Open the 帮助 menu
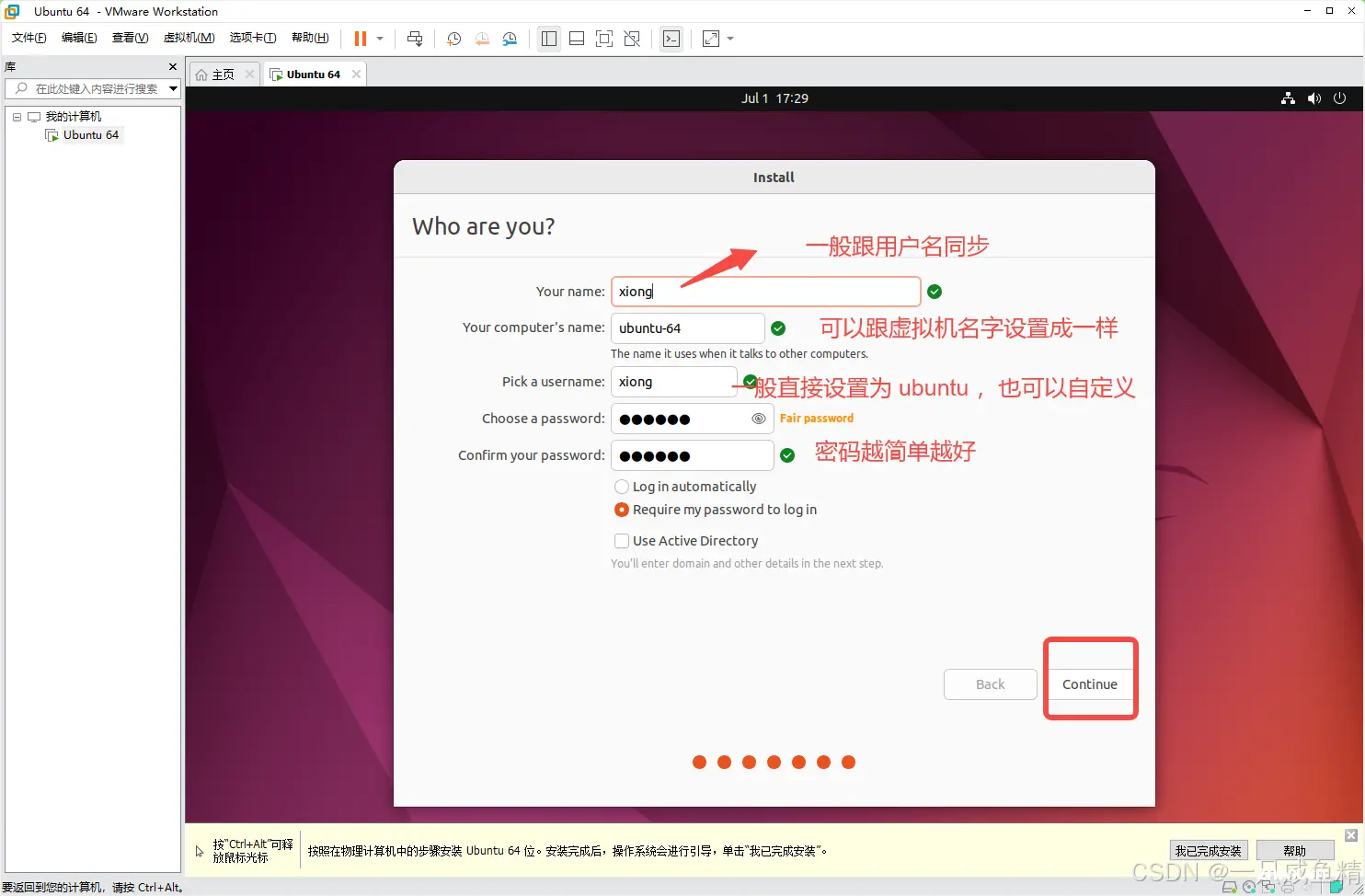Viewport: 1365px width, 896px height. pos(310,38)
